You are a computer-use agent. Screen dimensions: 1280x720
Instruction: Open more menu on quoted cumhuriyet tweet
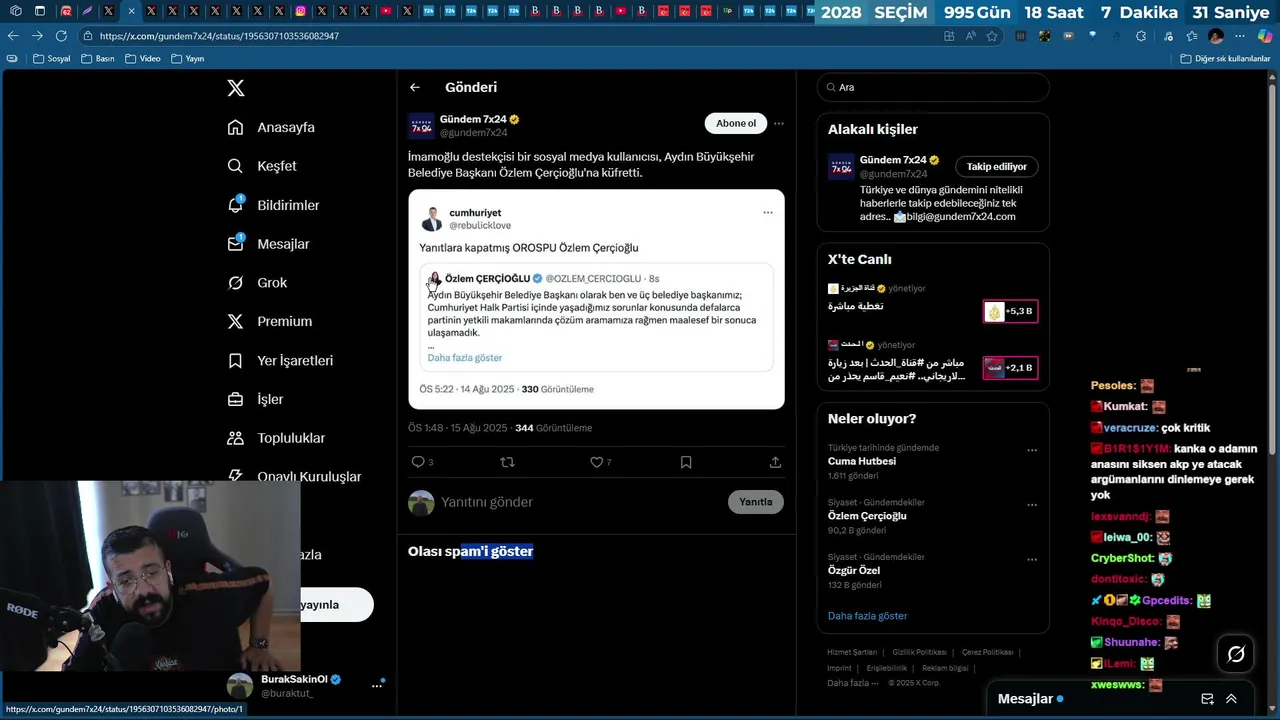(768, 212)
